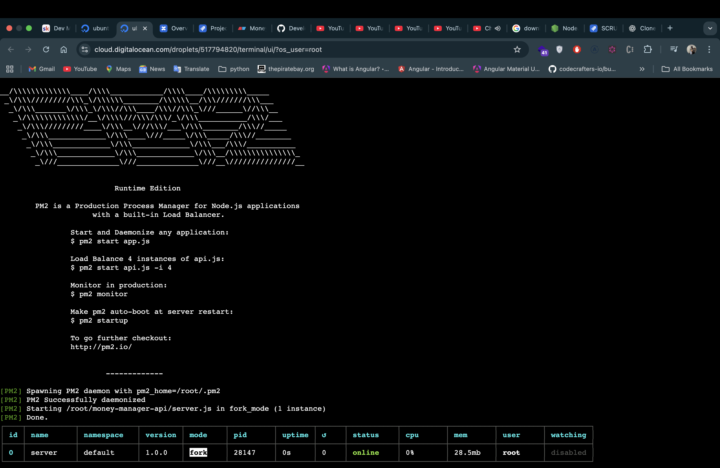This screenshot has height=468, width=720.
Task: Mute the audio-playing YouTube tab
Action: click(x=498, y=28)
